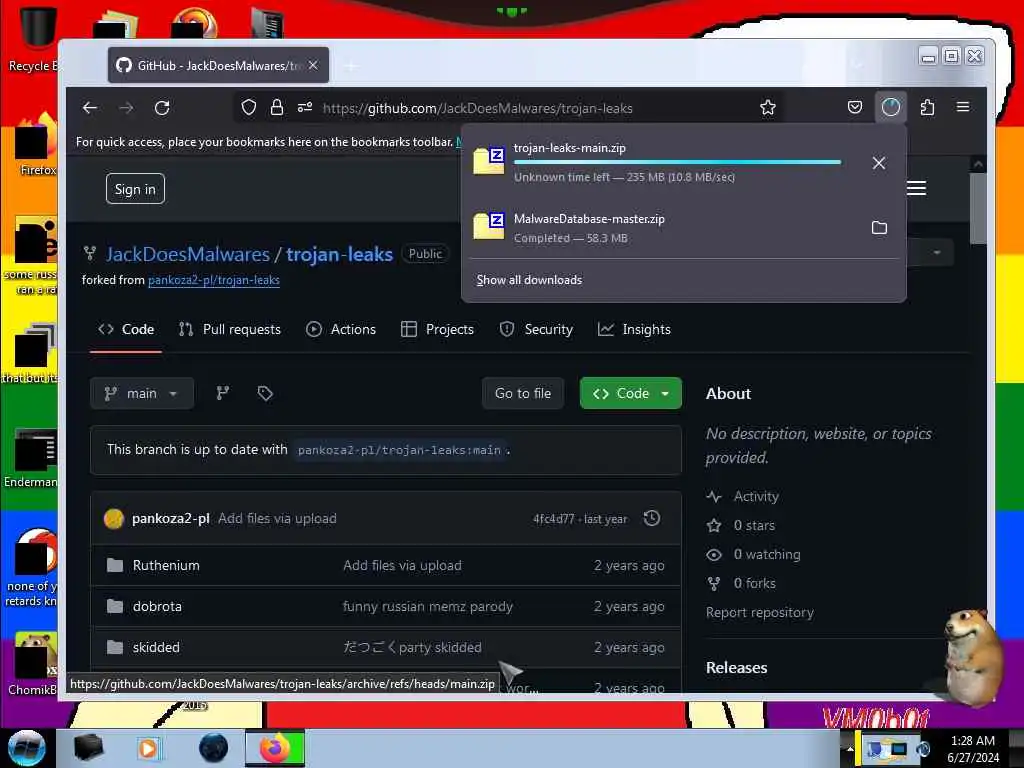Open the dobrota folder

pyautogui.click(x=157, y=607)
